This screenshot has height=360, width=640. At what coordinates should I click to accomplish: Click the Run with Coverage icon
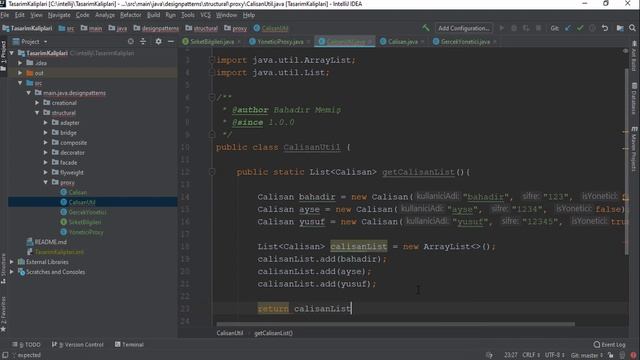(x=526, y=28)
